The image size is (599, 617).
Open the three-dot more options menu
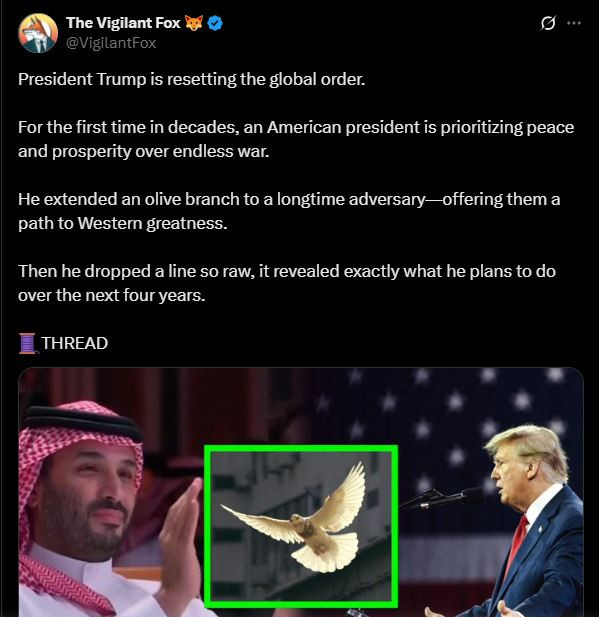click(574, 23)
